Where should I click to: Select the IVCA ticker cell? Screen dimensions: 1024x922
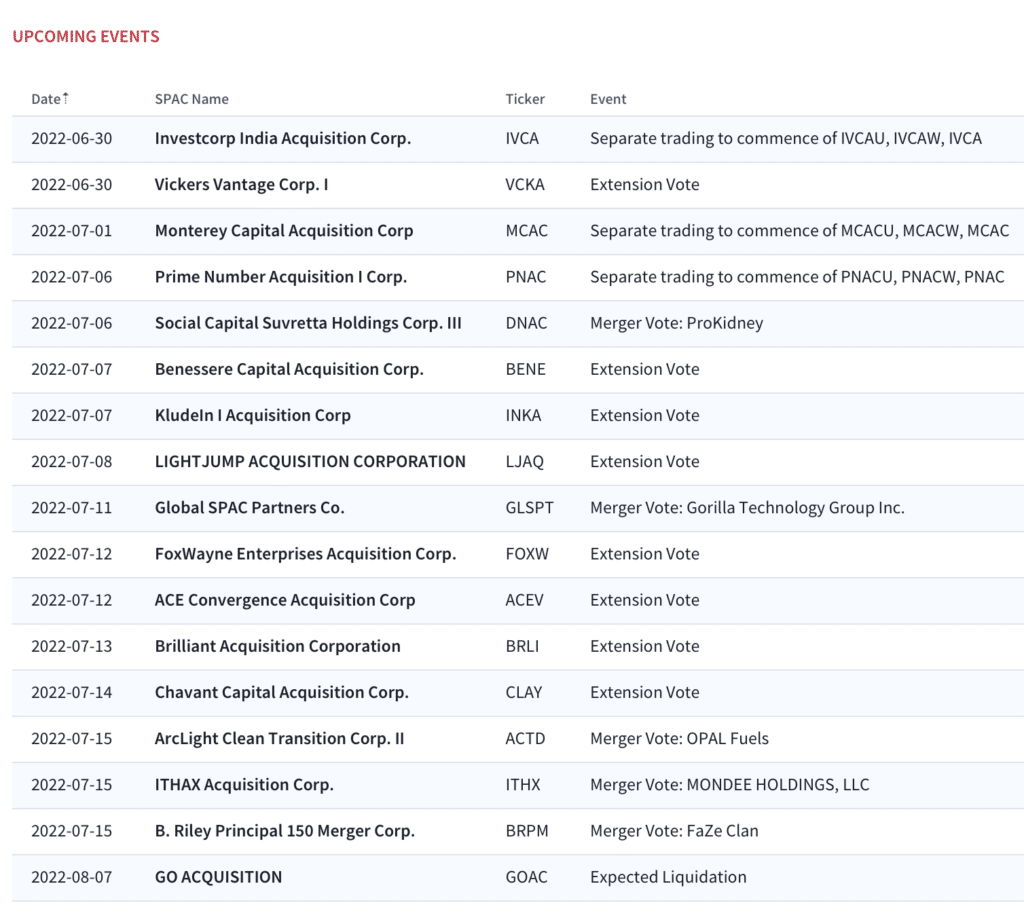click(522, 138)
